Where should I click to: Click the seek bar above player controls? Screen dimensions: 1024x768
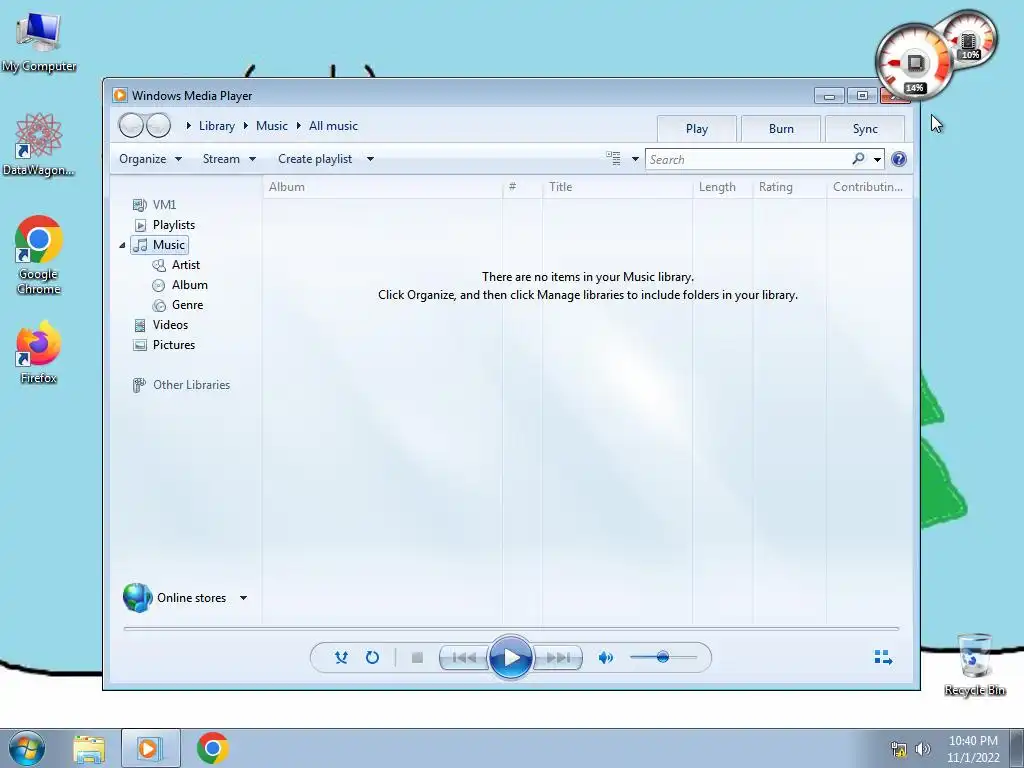tap(511, 629)
